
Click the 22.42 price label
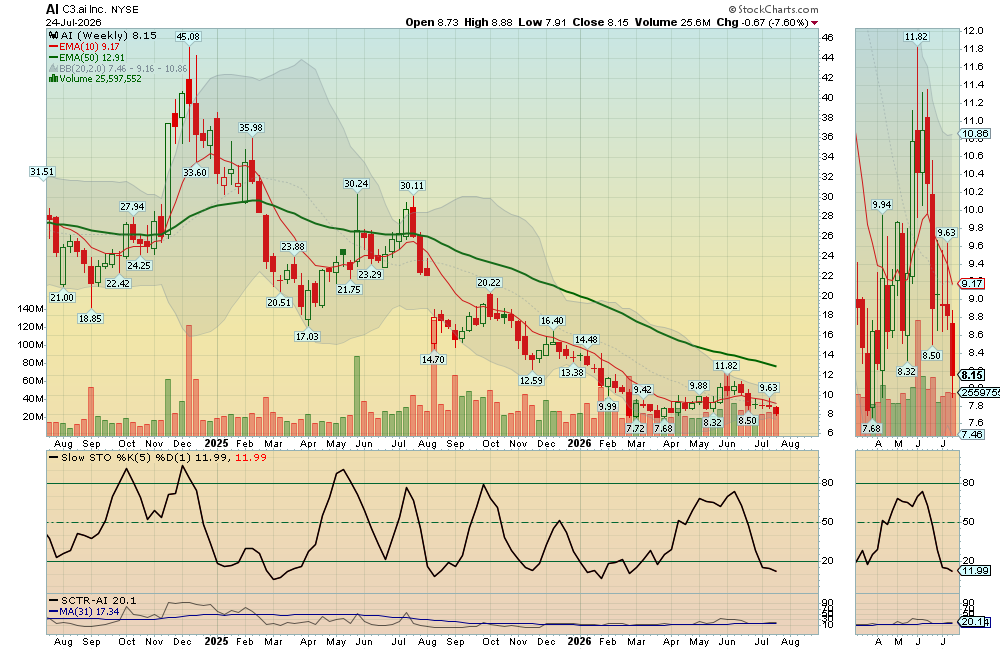pyautogui.click(x=118, y=283)
